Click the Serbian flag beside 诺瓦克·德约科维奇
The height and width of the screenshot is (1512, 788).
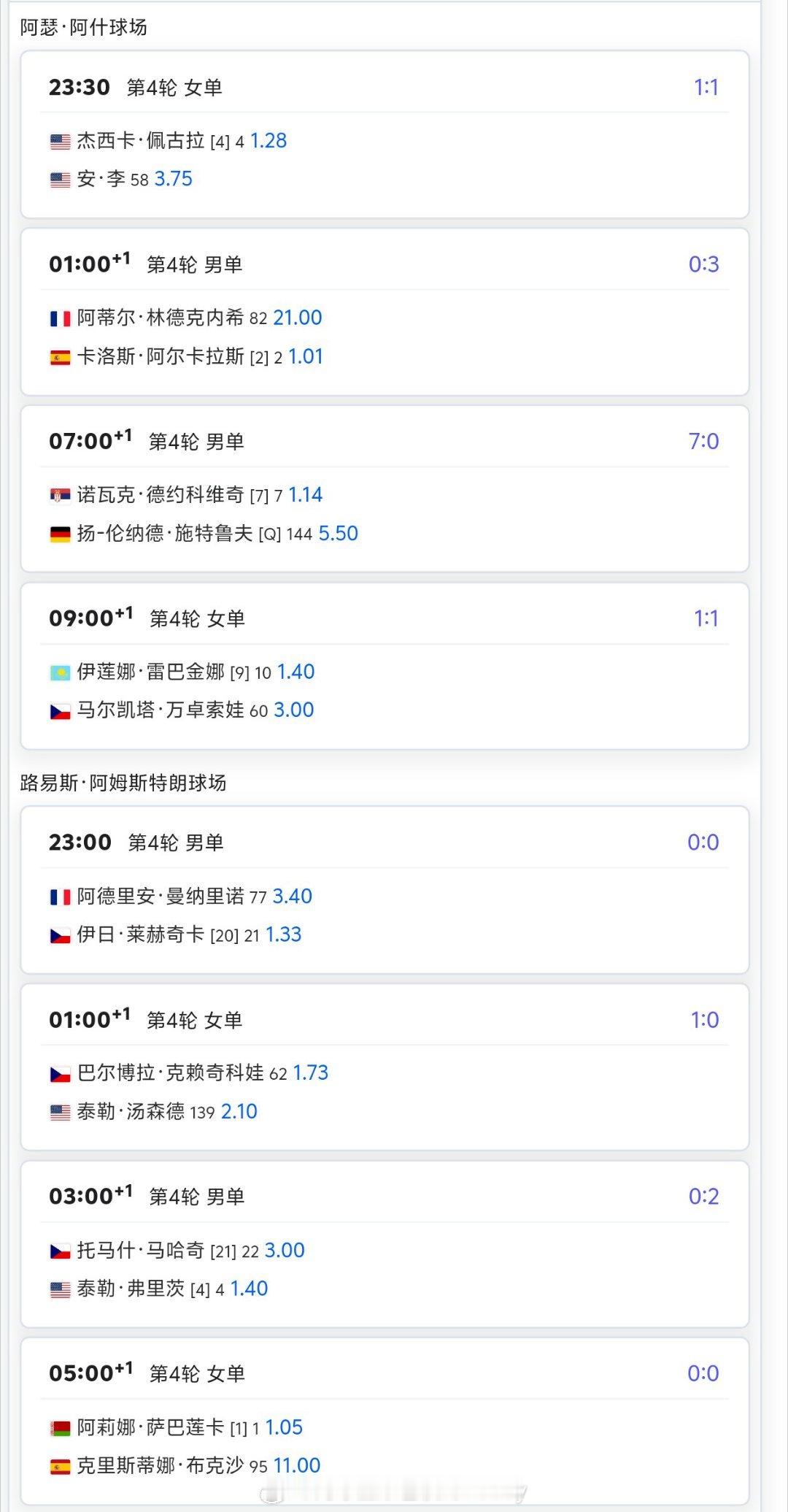click(60, 496)
